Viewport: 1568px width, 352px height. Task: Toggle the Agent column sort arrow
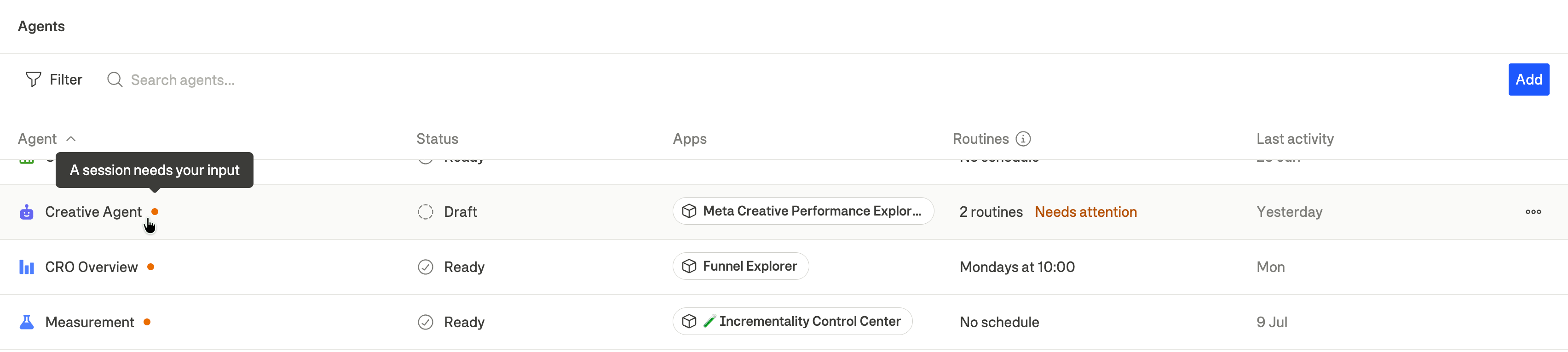coord(70,139)
